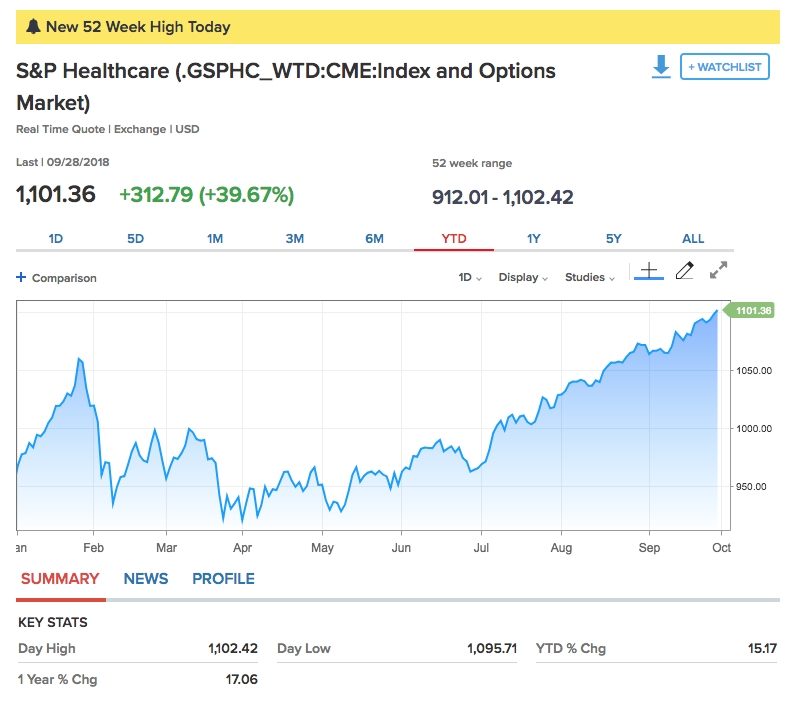Image resolution: width=794 pixels, height=703 pixels.
Task: Open the Display dropdown
Action: pos(523,277)
